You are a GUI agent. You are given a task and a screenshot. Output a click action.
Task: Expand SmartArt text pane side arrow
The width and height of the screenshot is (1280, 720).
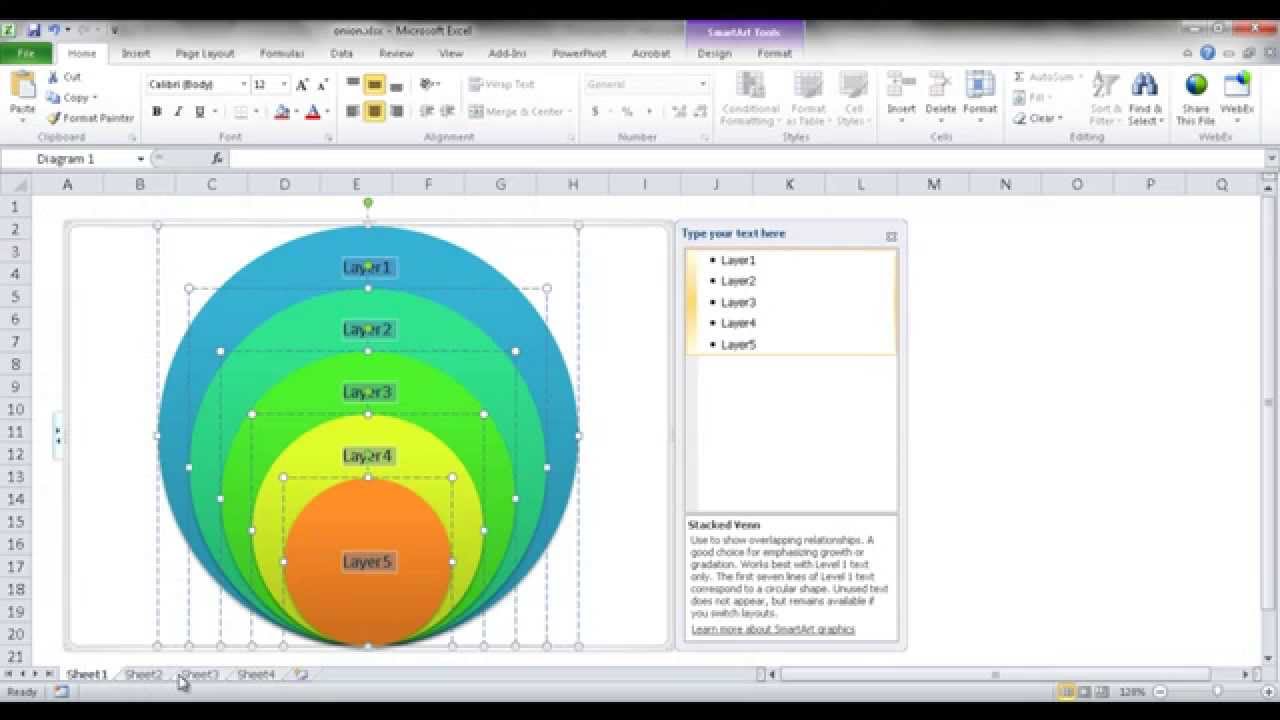(58, 435)
